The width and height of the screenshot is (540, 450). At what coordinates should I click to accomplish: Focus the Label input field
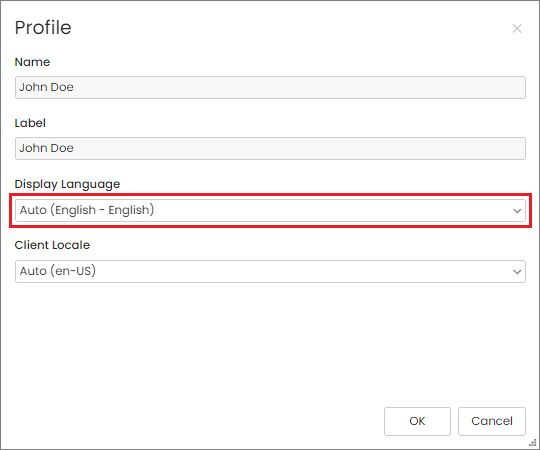(270, 148)
